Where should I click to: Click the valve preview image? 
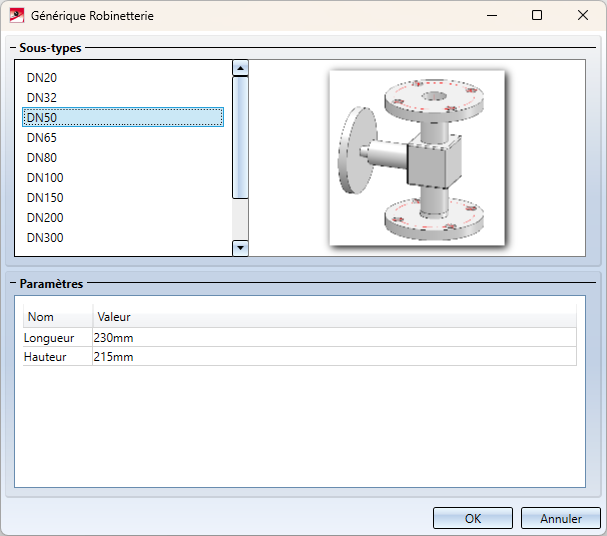[417, 157]
